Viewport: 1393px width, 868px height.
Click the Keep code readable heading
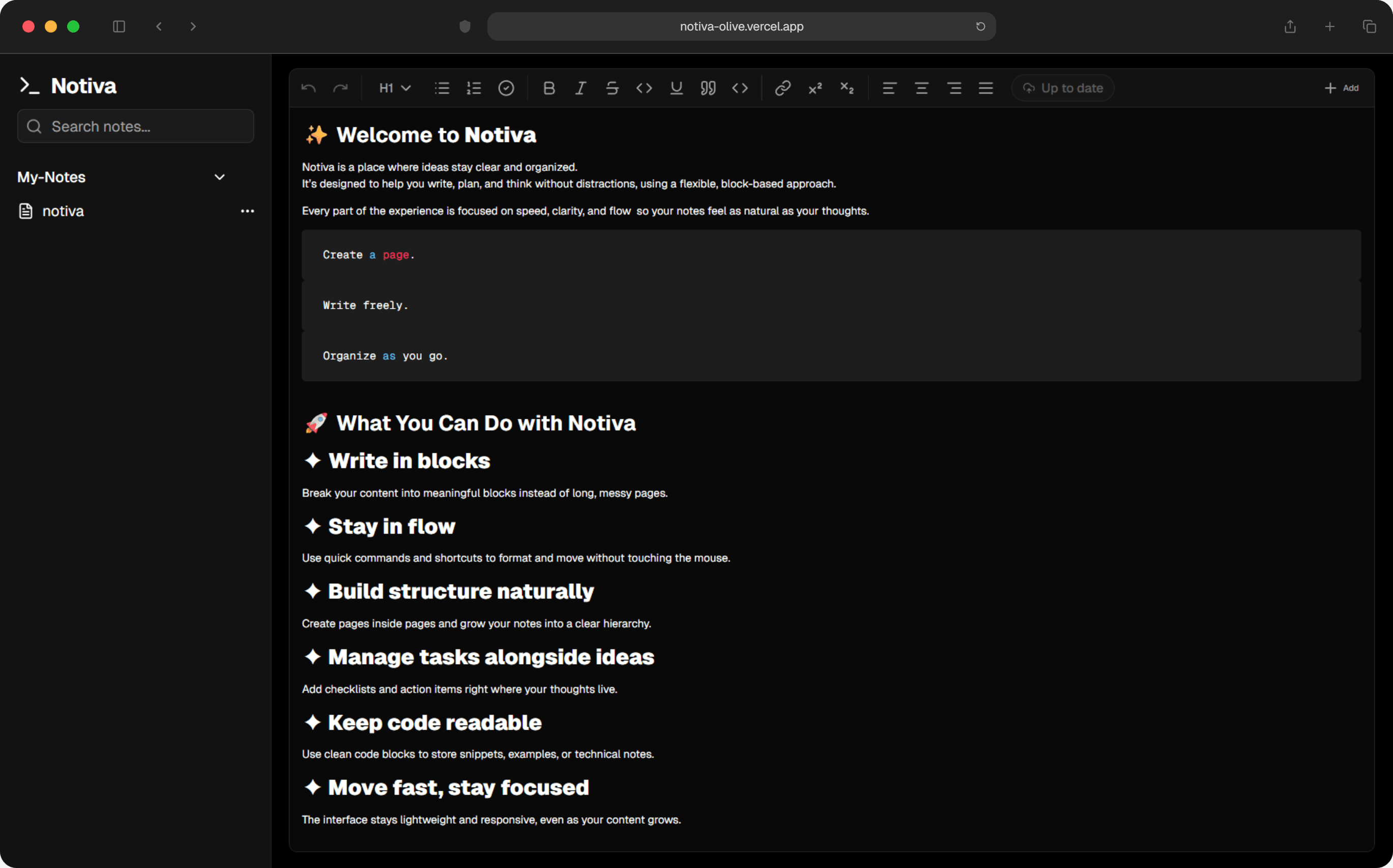pos(423,722)
